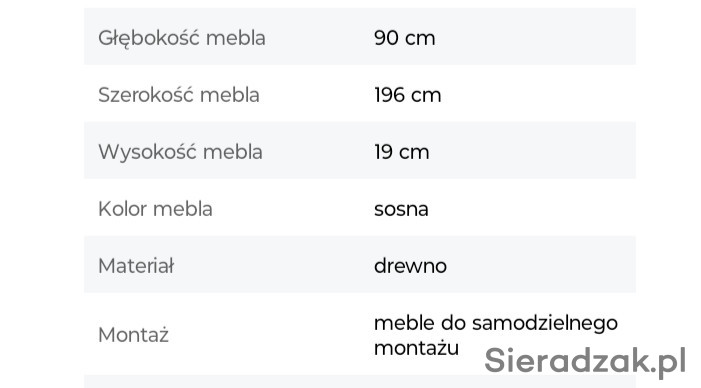Viewport: 701px width, 388px height.
Task: Click the Szerokość mebla table row
Action: tap(360, 93)
